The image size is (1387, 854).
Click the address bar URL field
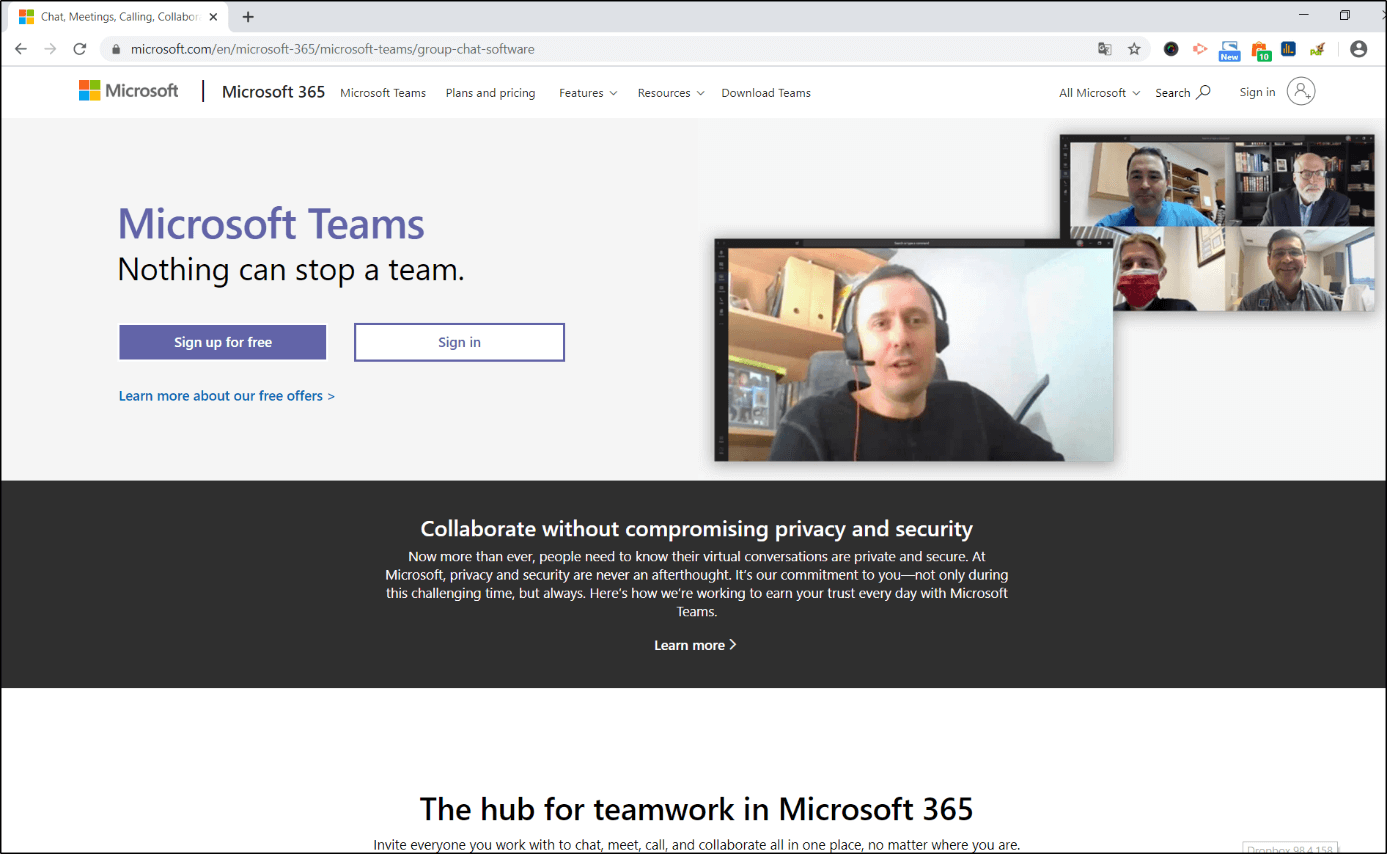click(600, 49)
